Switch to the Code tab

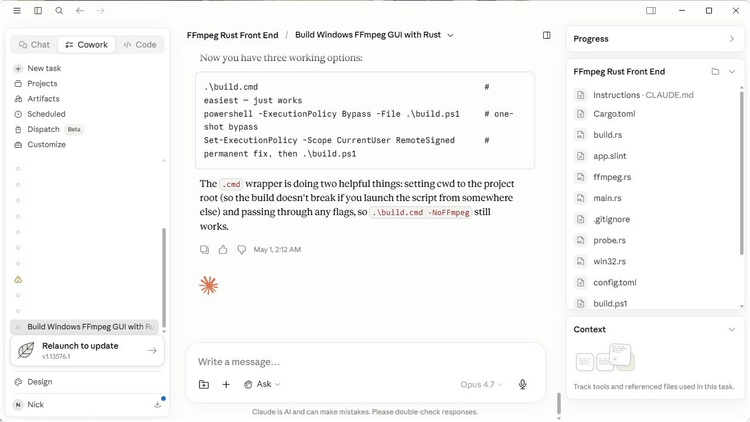140,44
